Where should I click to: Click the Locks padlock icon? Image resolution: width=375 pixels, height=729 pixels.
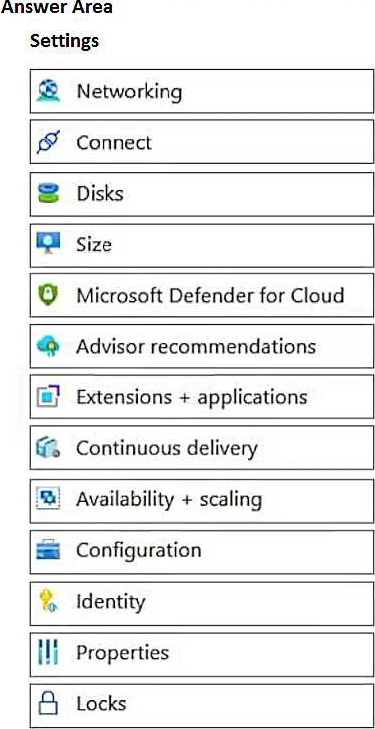pos(49,703)
